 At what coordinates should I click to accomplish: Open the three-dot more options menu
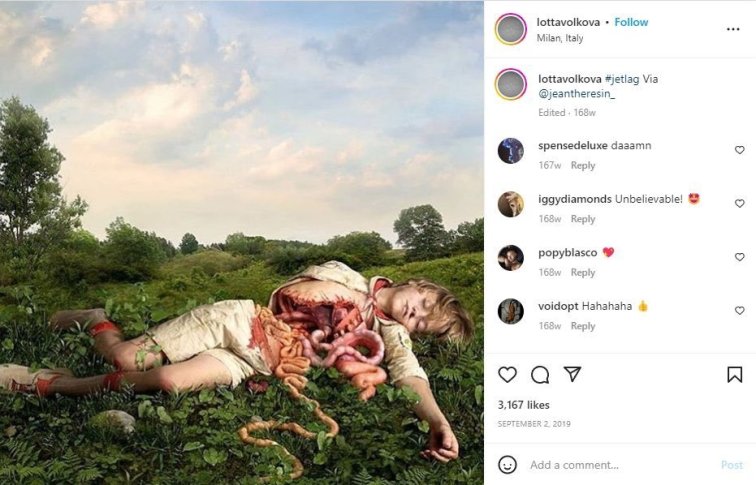(733, 29)
